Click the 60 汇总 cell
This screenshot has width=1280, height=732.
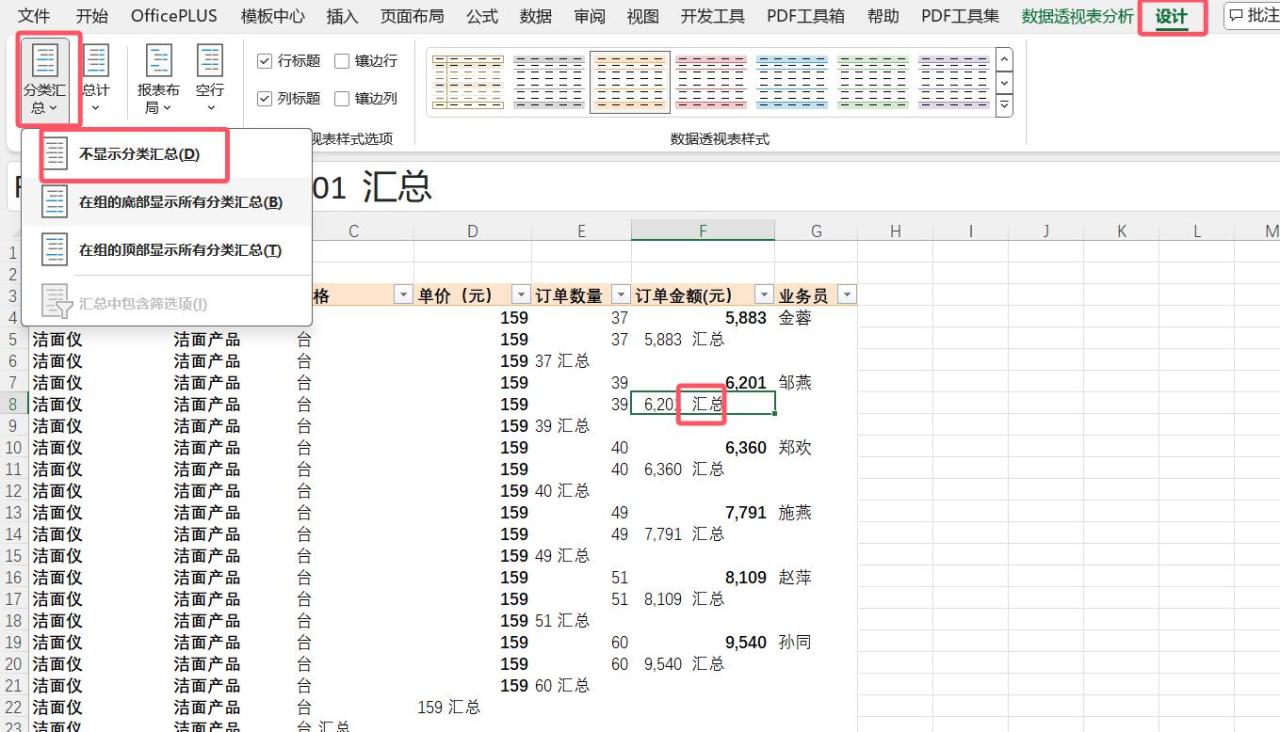pos(581,686)
